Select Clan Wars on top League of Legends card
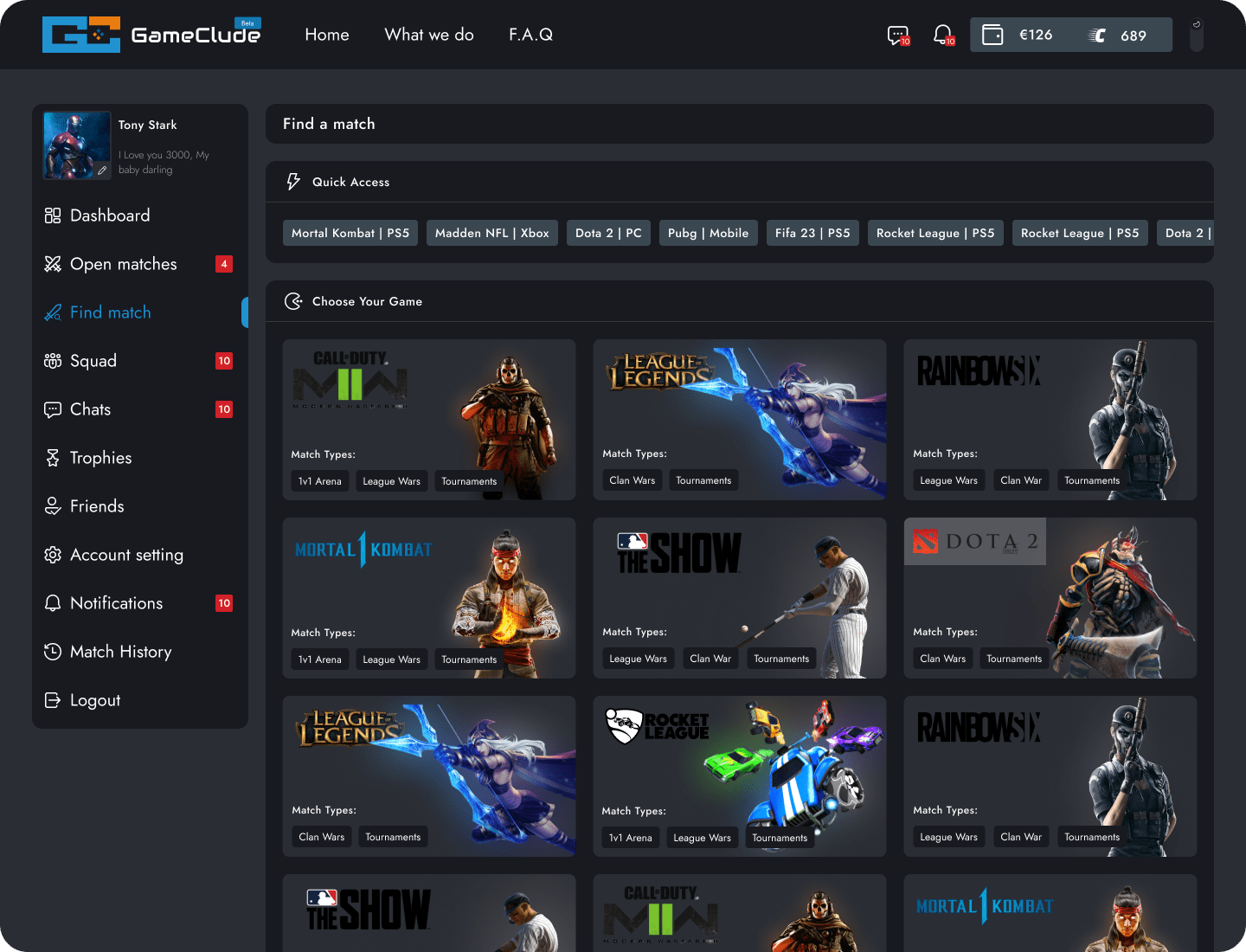 coord(633,480)
